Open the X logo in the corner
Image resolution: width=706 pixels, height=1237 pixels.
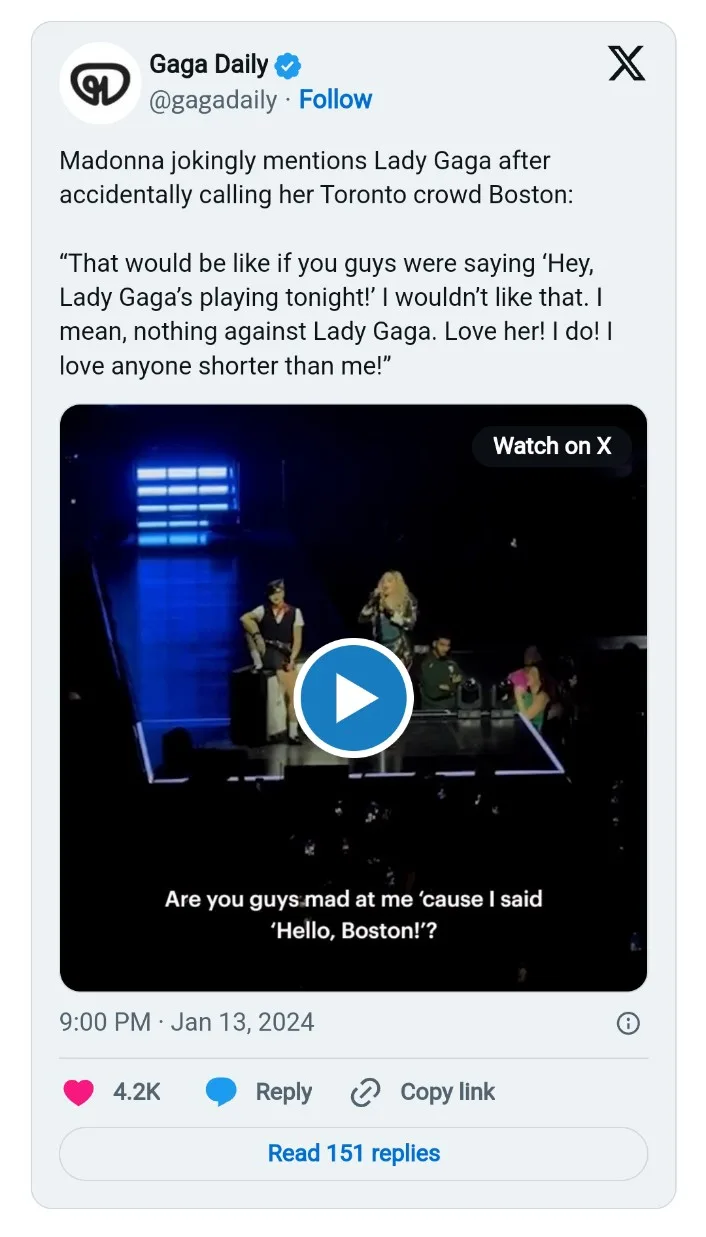(x=627, y=64)
